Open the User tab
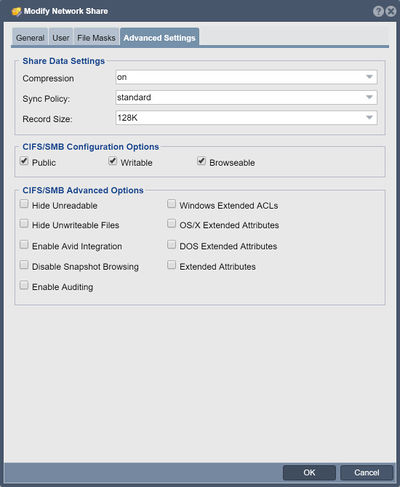Screen dimensions: 400x487 tap(61, 38)
